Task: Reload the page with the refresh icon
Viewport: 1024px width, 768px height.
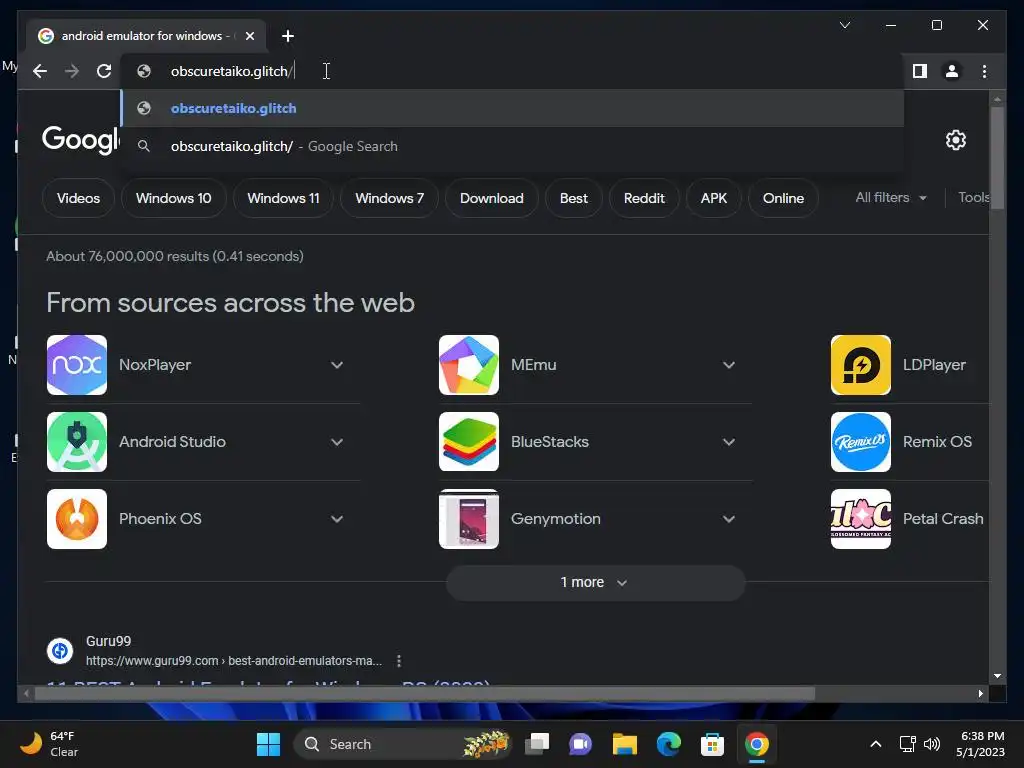Action: [x=104, y=71]
